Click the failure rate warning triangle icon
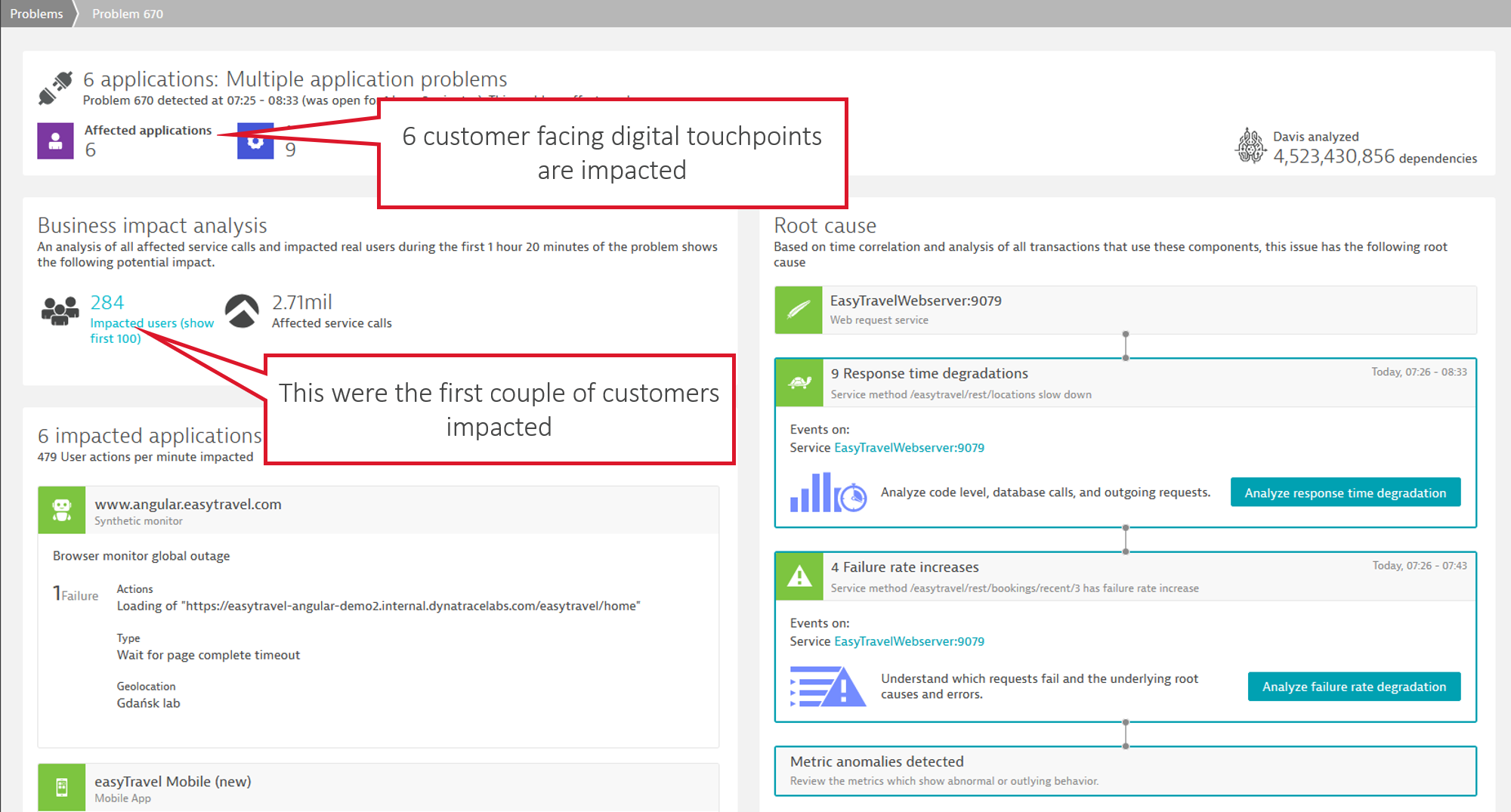 pos(799,576)
